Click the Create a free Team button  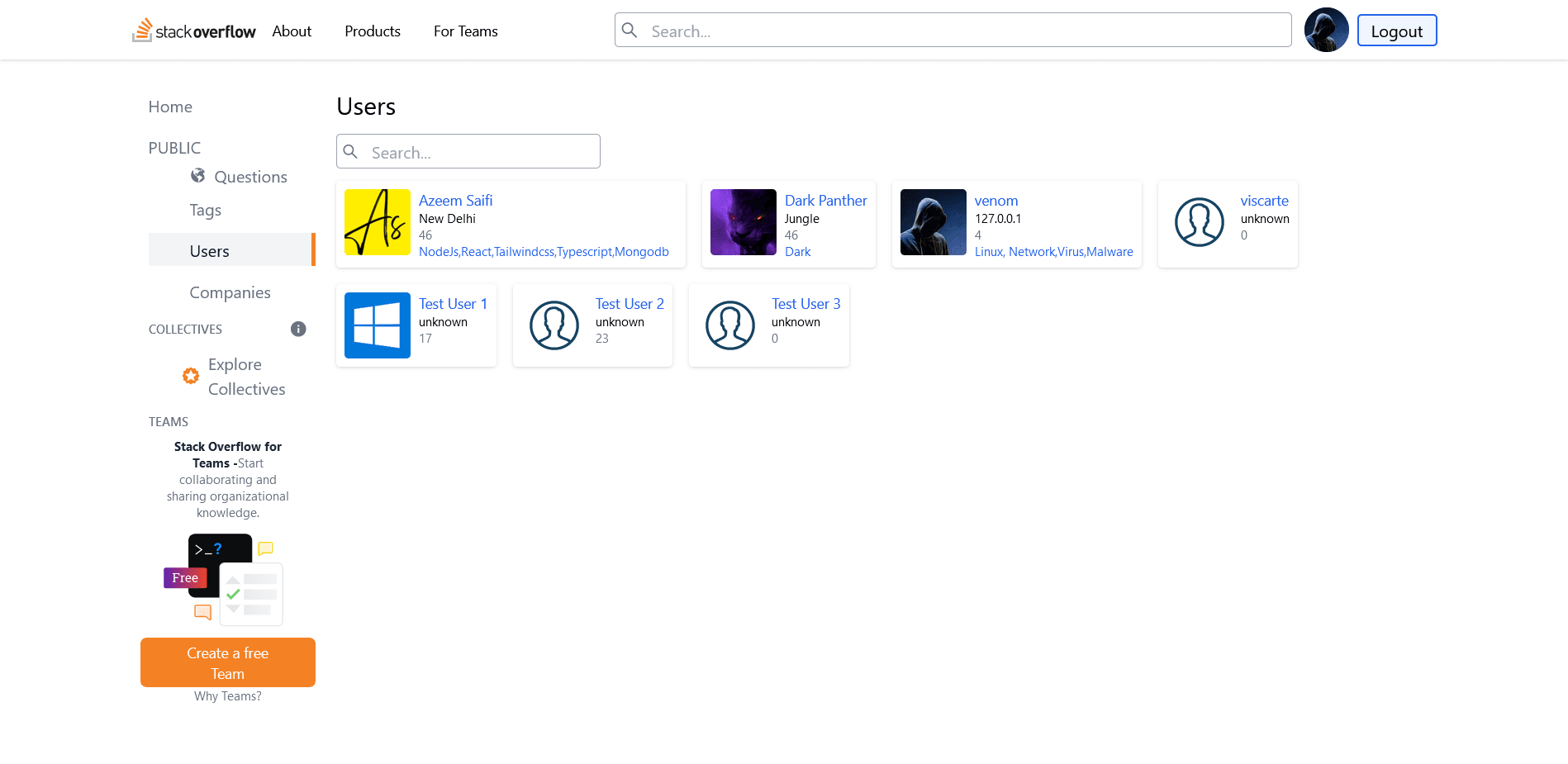(227, 662)
